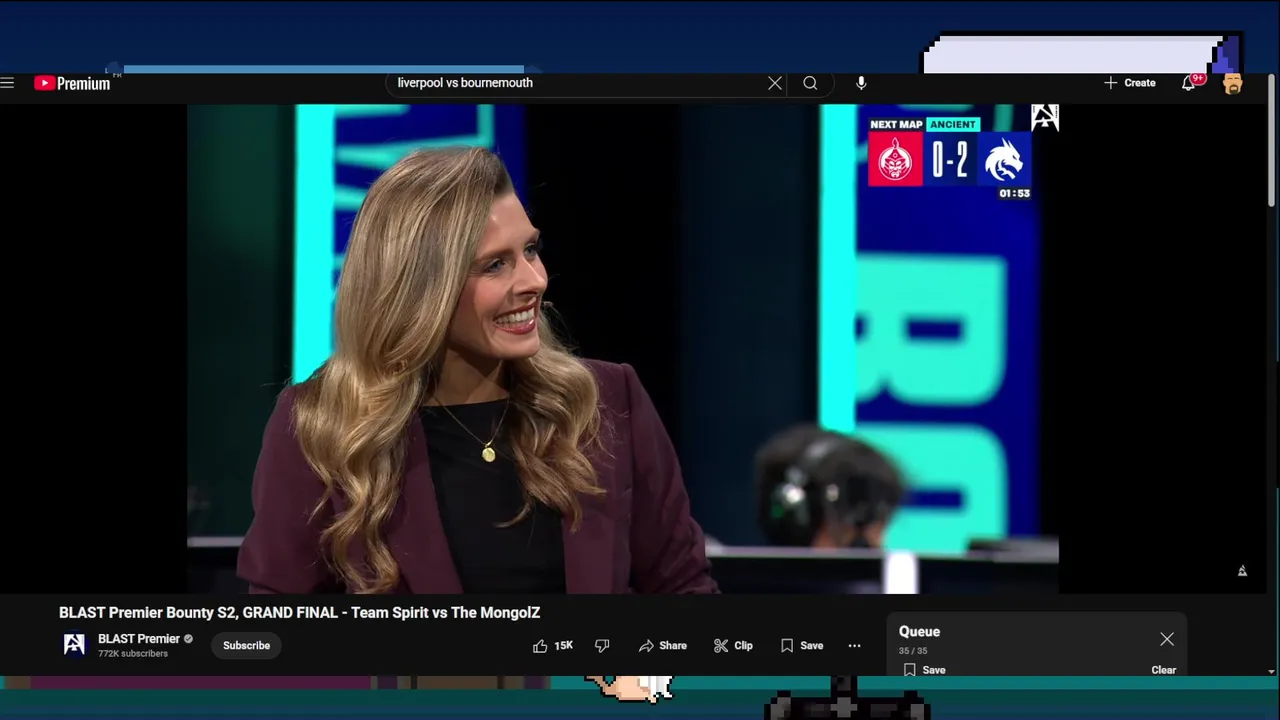Clear the Queue list
Image resolution: width=1280 pixels, height=720 pixels.
tap(1163, 670)
